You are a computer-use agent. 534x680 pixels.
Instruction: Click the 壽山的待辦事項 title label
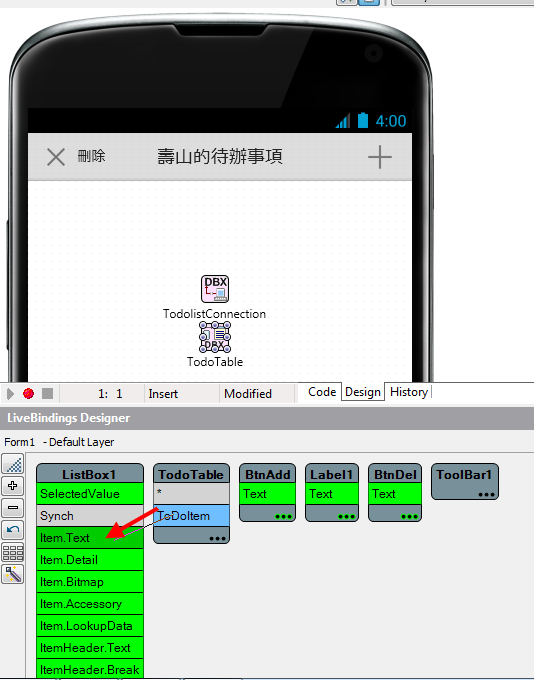(220, 157)
